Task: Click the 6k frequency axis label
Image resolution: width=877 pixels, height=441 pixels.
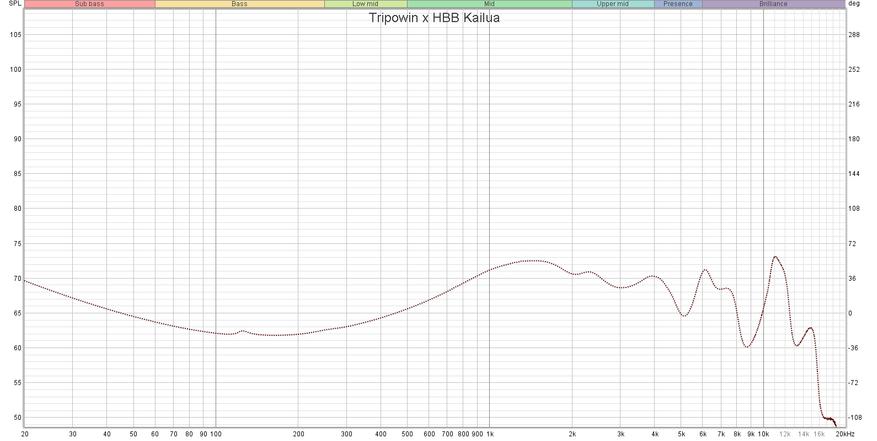Action: (703, 434)
